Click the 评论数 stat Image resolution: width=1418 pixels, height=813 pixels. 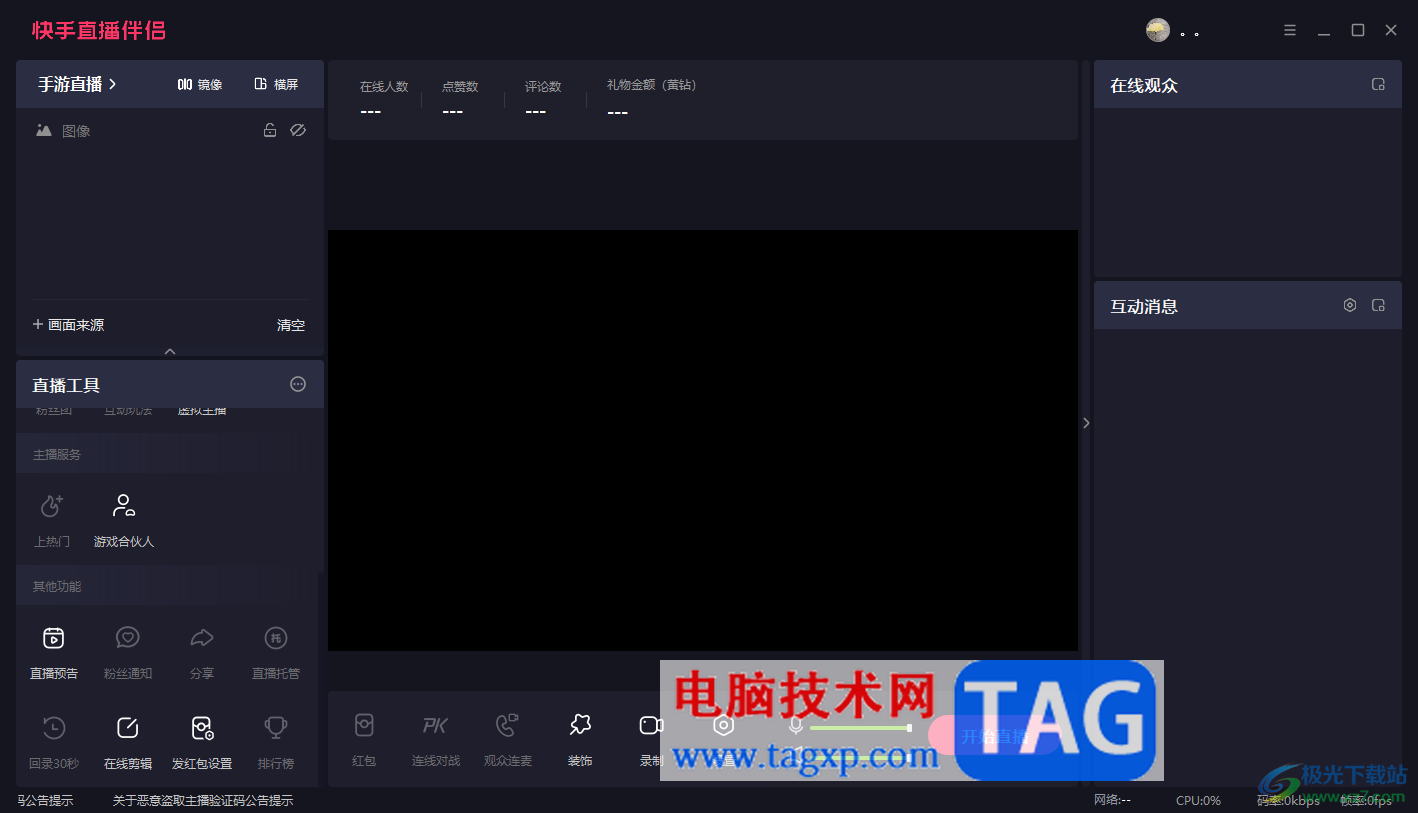543,98
